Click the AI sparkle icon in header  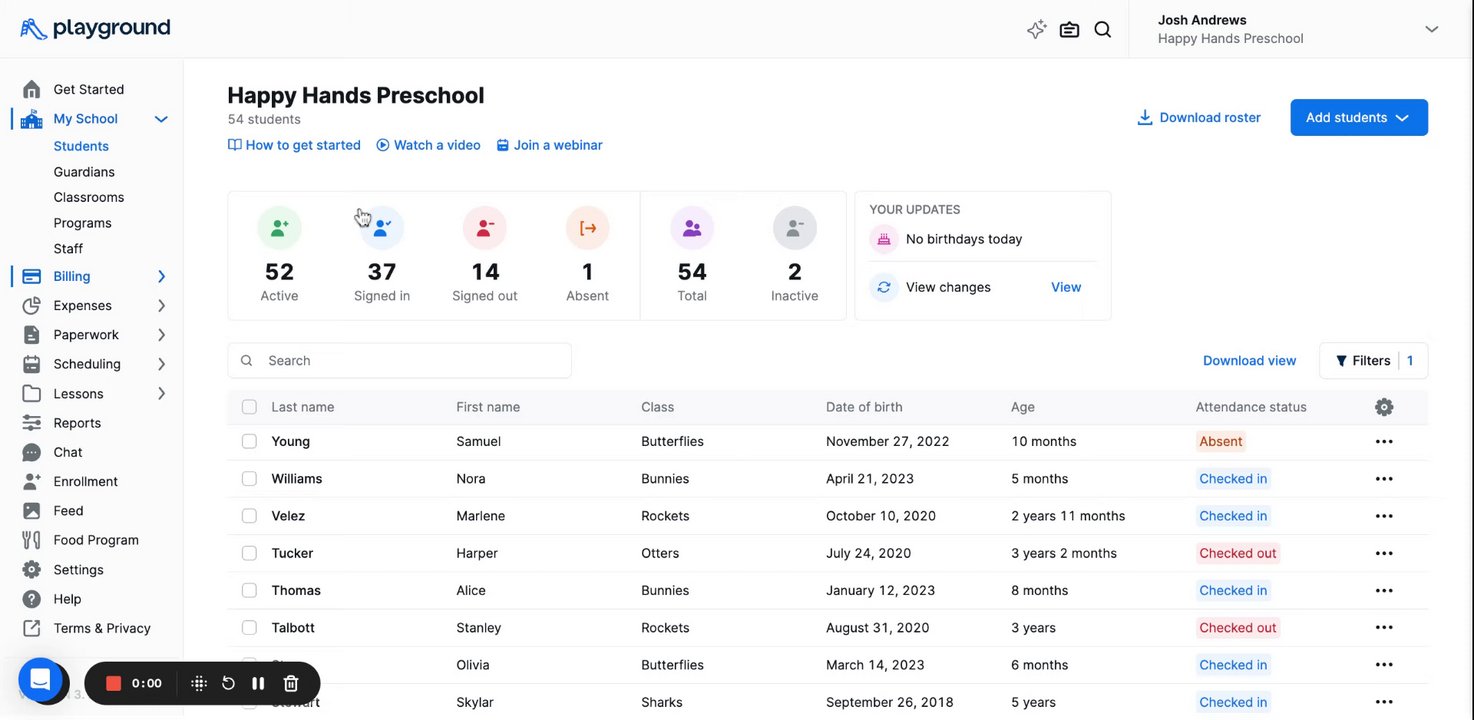coord(1036,30)
